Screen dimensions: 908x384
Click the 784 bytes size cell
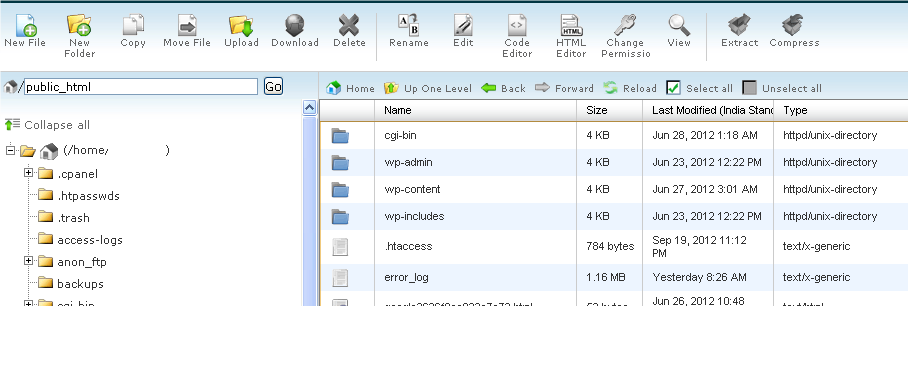coord(610,246)
